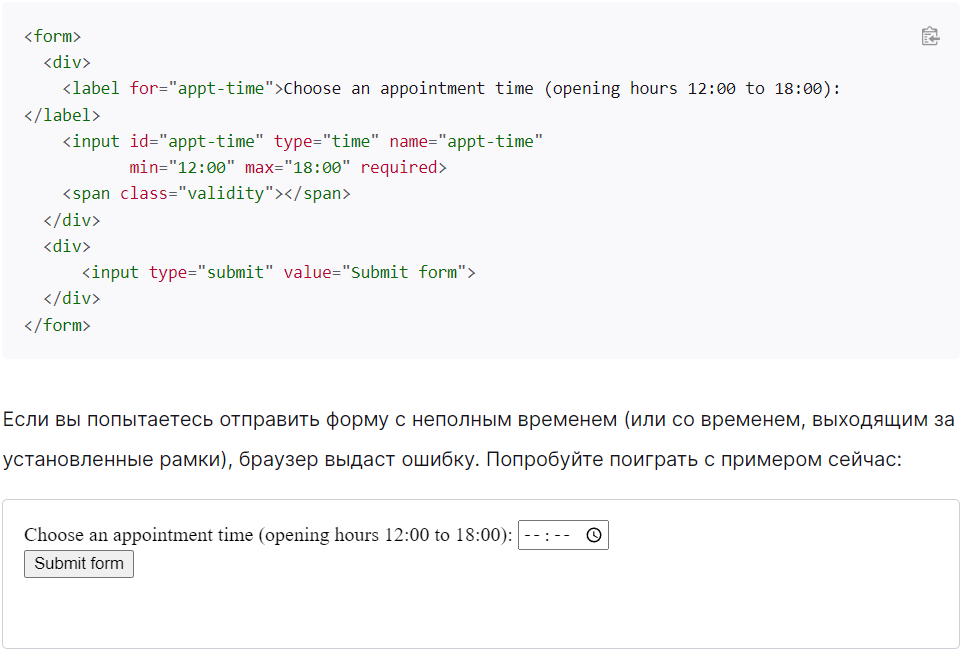
Task: Click the closing </form> tag
Action: point(57,325)
